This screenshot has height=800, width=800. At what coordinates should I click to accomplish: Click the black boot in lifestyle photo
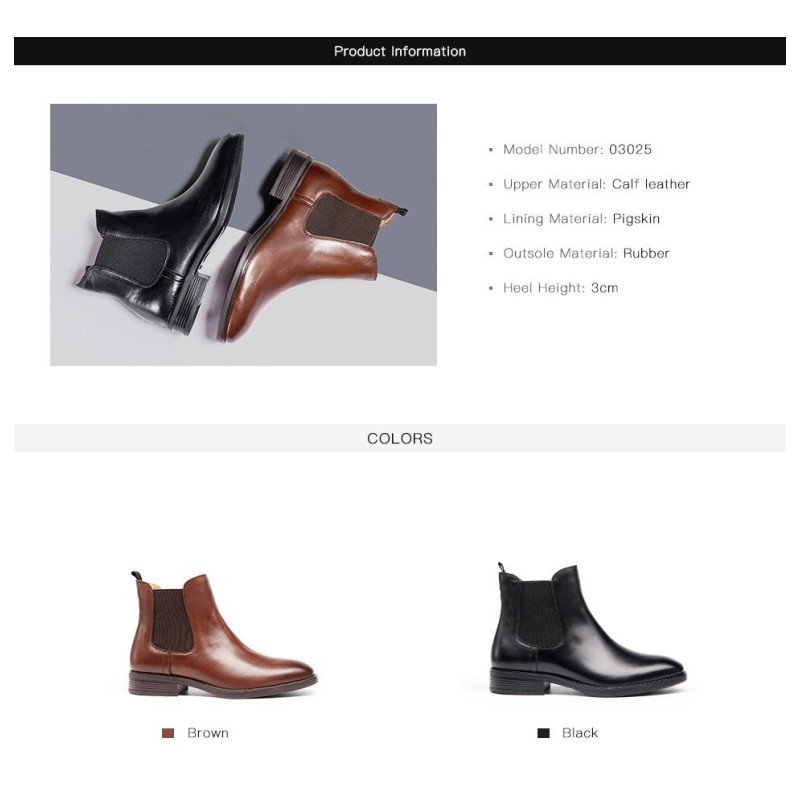[x=161, y=235]
